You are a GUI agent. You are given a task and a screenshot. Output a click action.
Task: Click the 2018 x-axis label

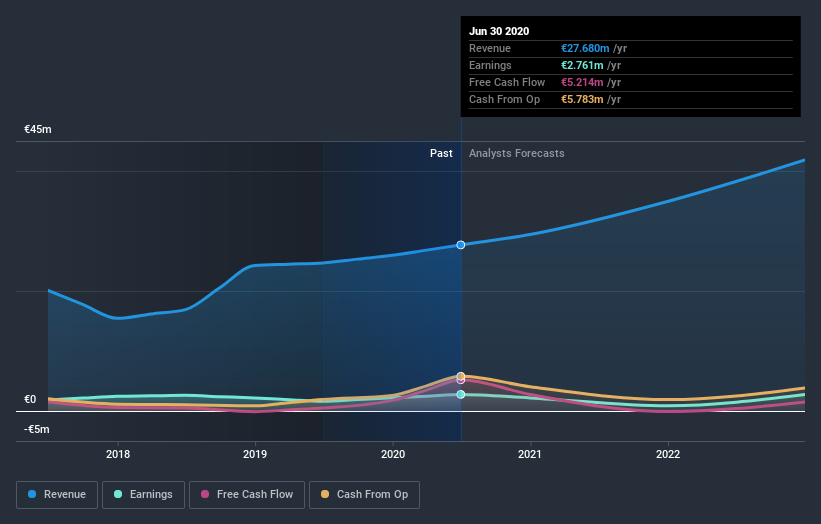(118, 454)
